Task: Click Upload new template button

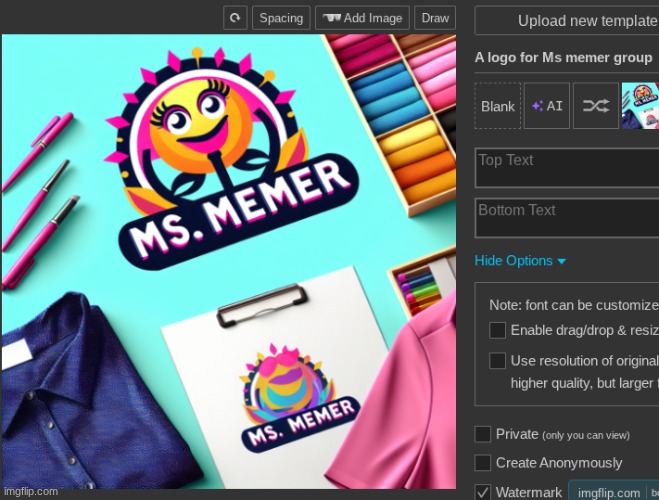Action: [x=566, y=20]
